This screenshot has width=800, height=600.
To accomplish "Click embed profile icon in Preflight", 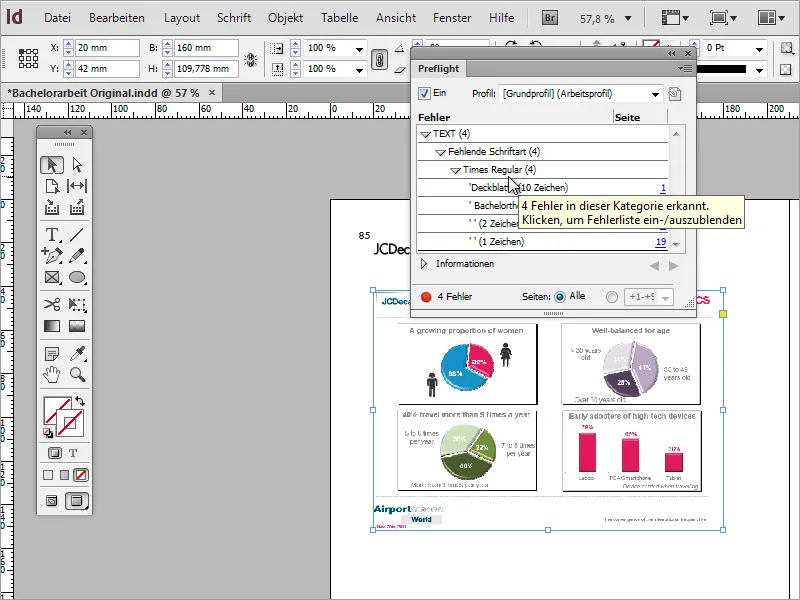I will coord(674,94).
